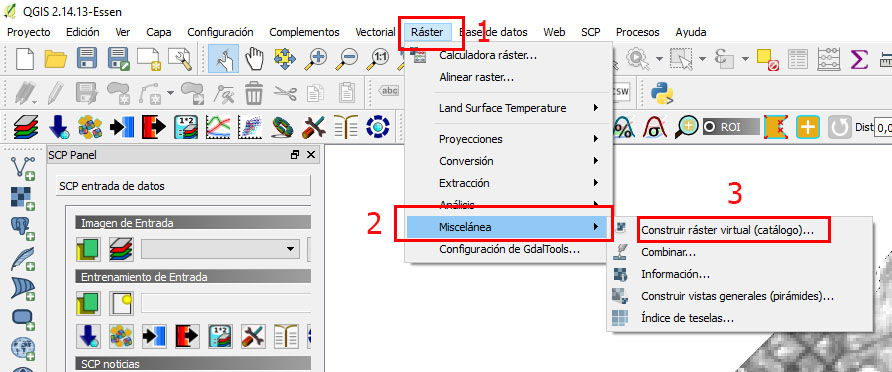
Task: Click the Dist value input field
Action: pyautogui.click(x=883, y=127)
